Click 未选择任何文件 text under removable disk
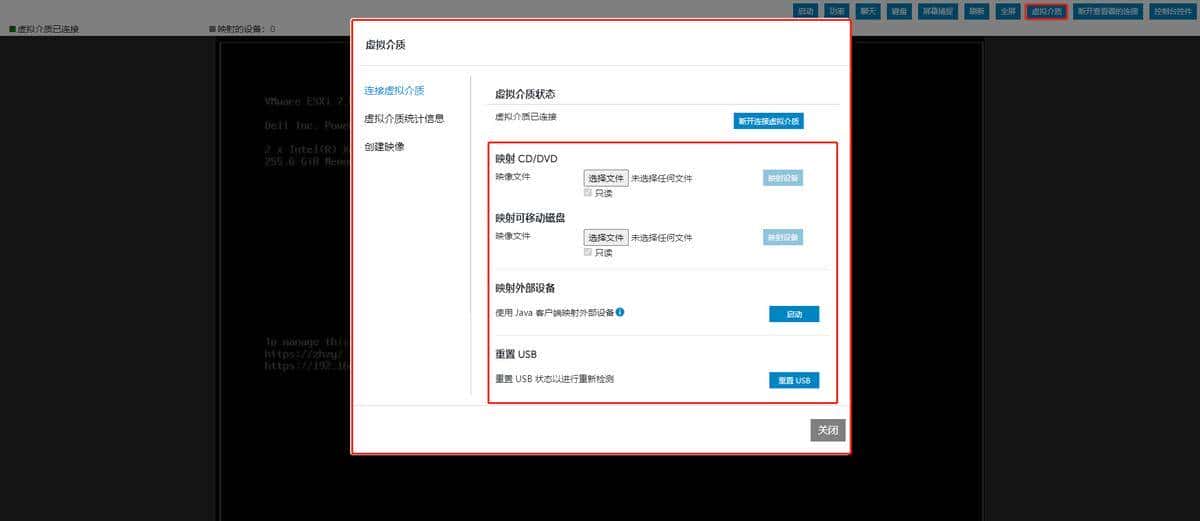Image resolution: width=1200 pixels, height=521 pixels. (661, 238)
